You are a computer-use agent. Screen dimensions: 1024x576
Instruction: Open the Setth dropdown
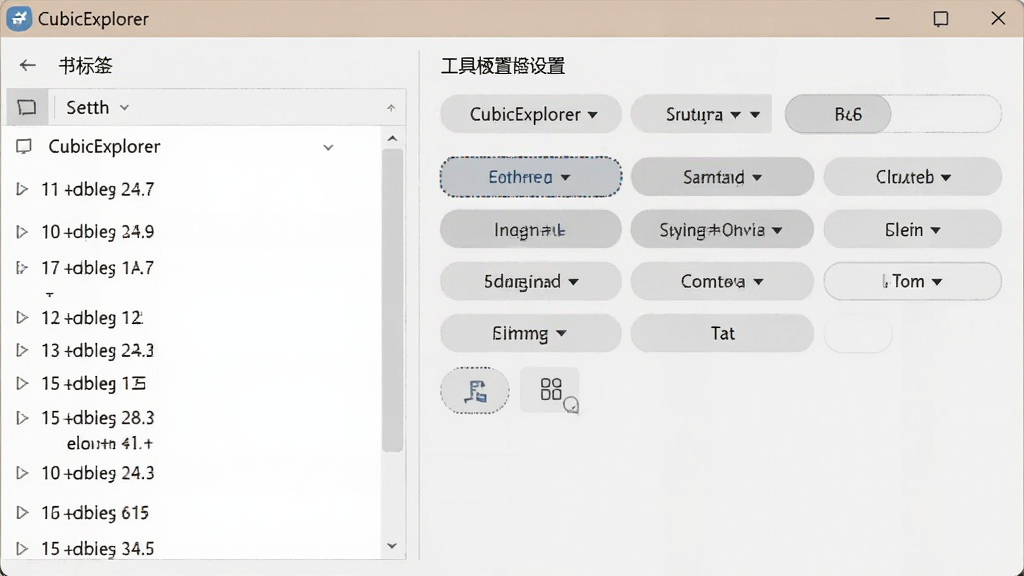click(97, 107)
